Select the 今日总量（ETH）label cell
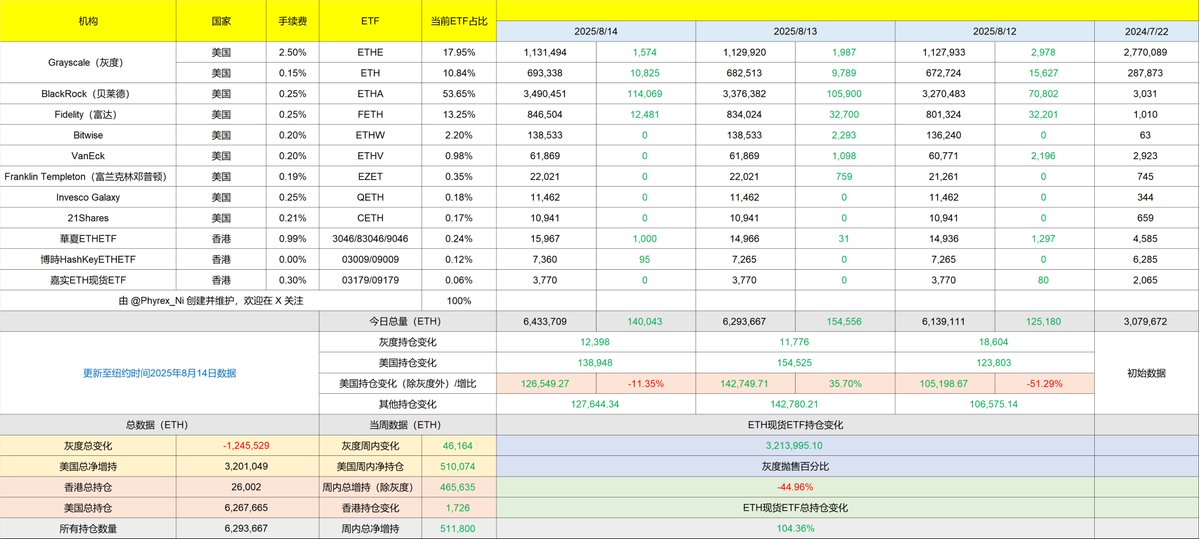This screenshot has width=1199, height=539. tap(408, 322)
